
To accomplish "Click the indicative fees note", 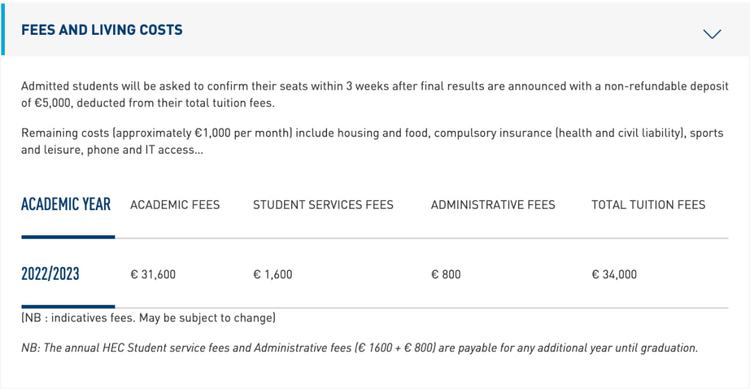I will [x=148, y=318].
